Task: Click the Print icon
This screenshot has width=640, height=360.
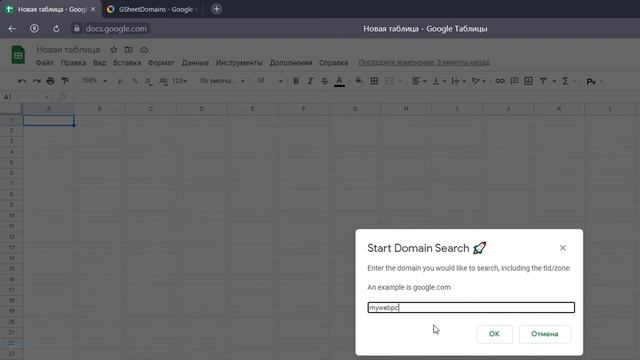Action: (x=51, y=81)
